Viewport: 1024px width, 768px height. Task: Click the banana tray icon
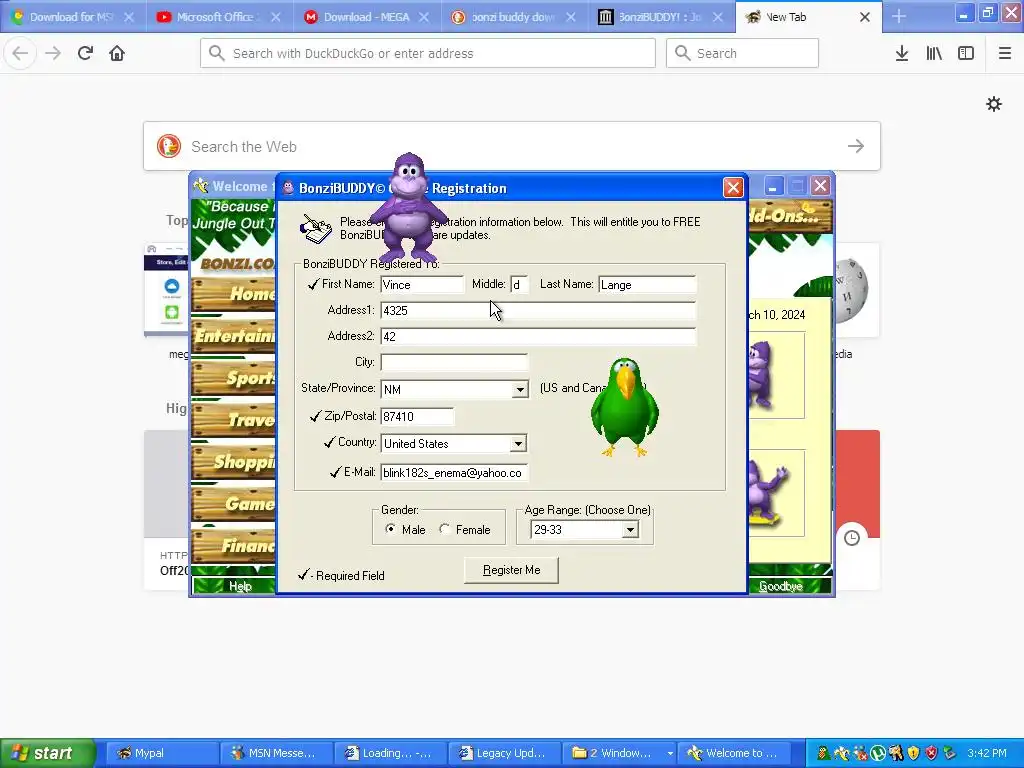click(841, 753)
